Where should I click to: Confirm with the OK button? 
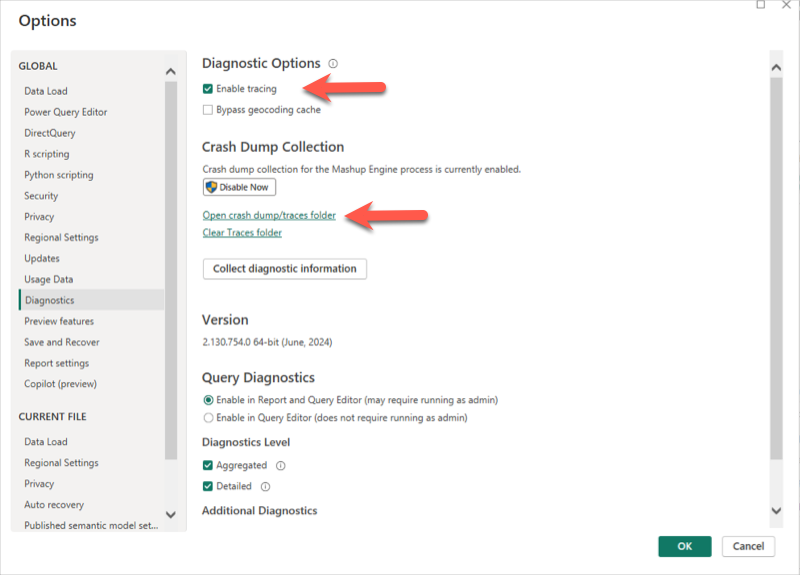click(x=685, y=546)
